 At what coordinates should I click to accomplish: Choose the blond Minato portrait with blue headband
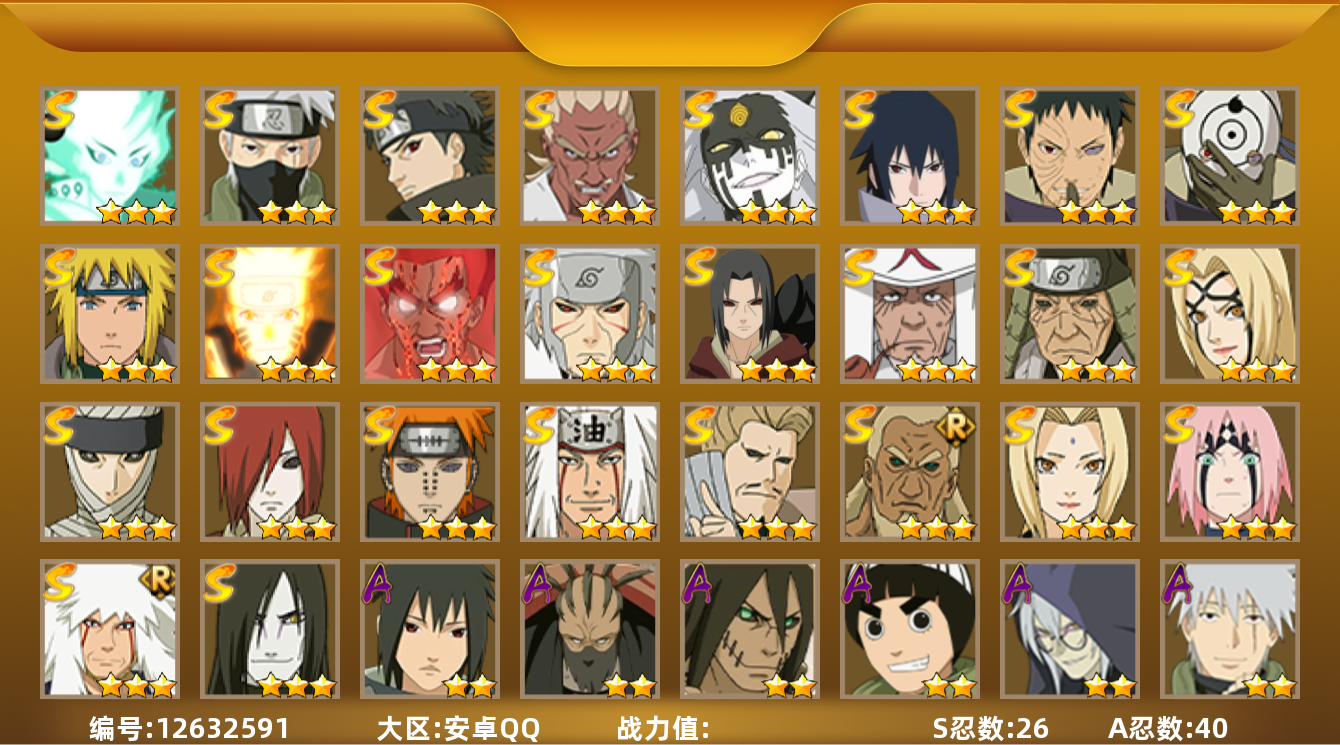point(109,314)
